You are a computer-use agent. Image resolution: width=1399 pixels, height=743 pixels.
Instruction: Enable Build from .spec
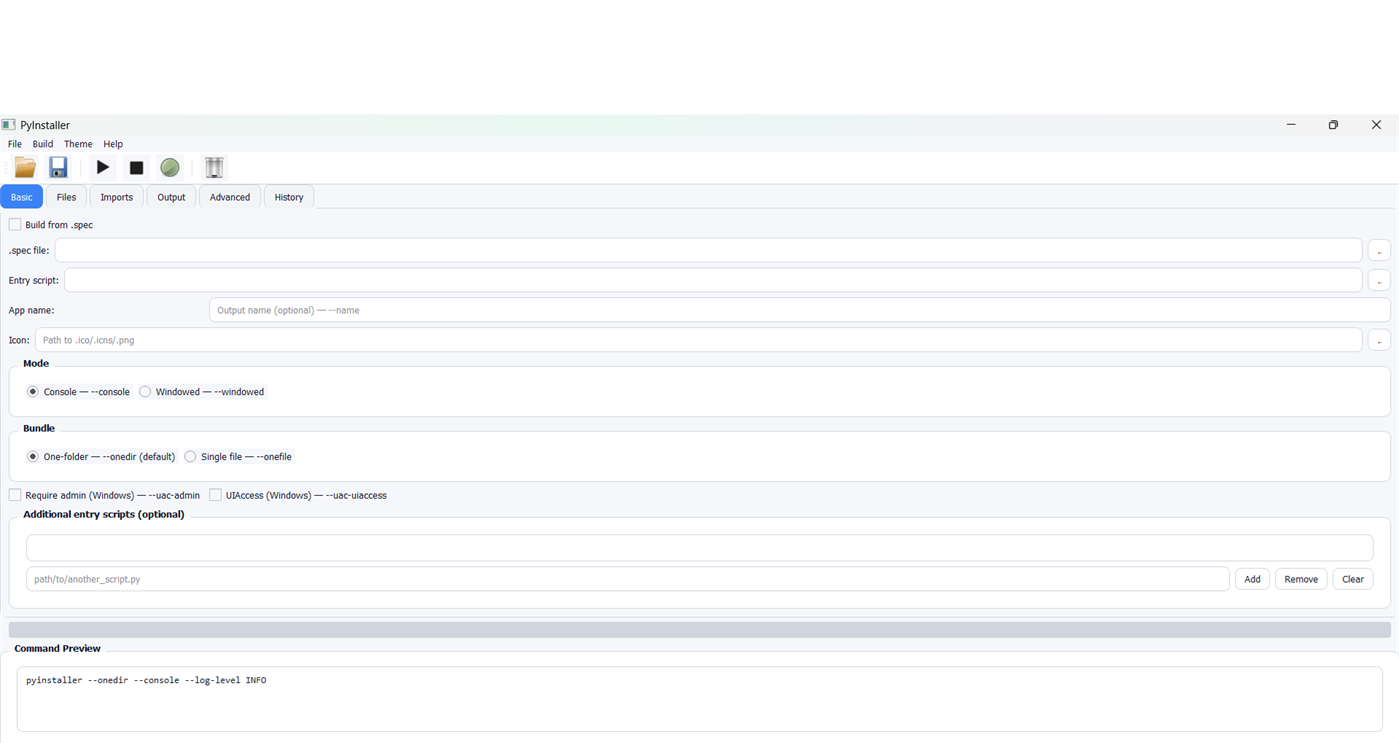coord(15,224)
